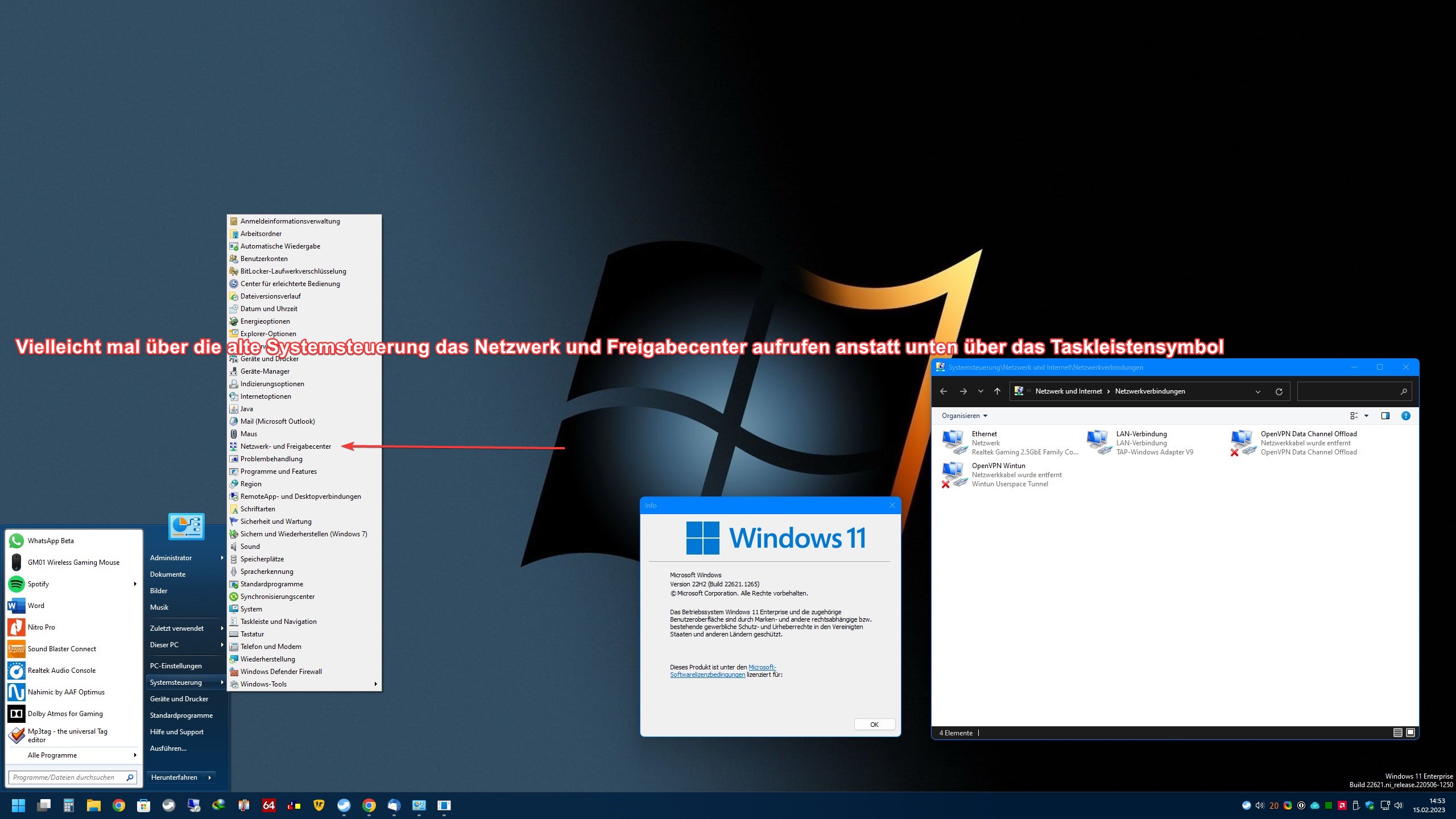Open Hilfe und Support in Start menu

click(186, 732)
